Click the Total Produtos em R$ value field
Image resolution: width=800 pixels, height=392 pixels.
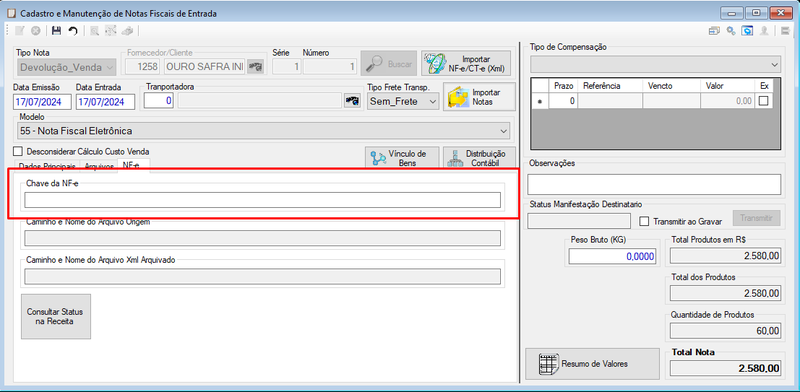coord(725,256)
